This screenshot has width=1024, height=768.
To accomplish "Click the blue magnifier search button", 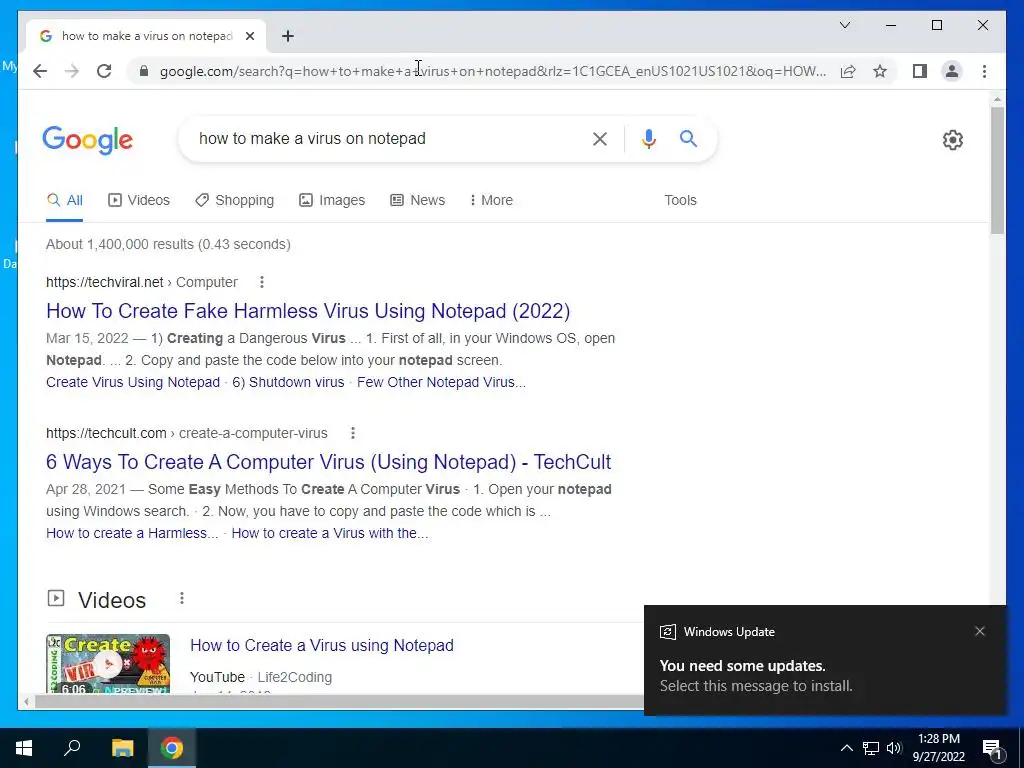I will point(688,138).
